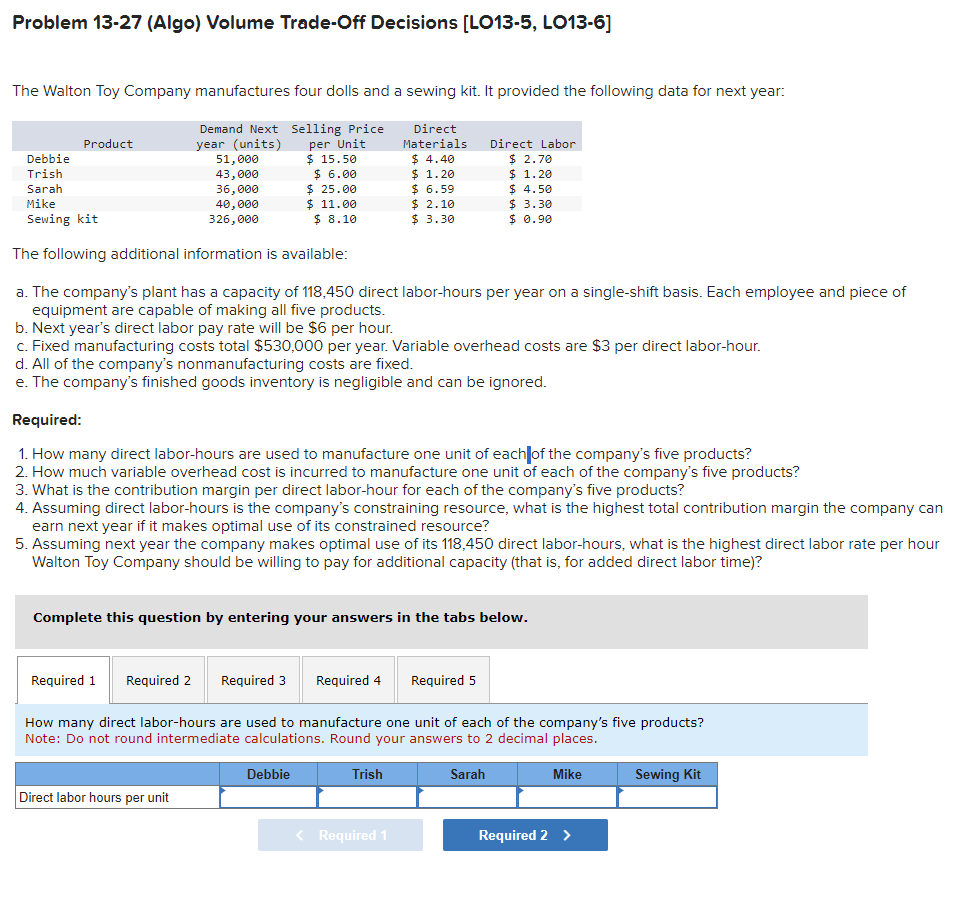Click the Sarah labor hours input cell
This screenshot has width=967, height=907.
pyautogui.click(x=467, y=798)
